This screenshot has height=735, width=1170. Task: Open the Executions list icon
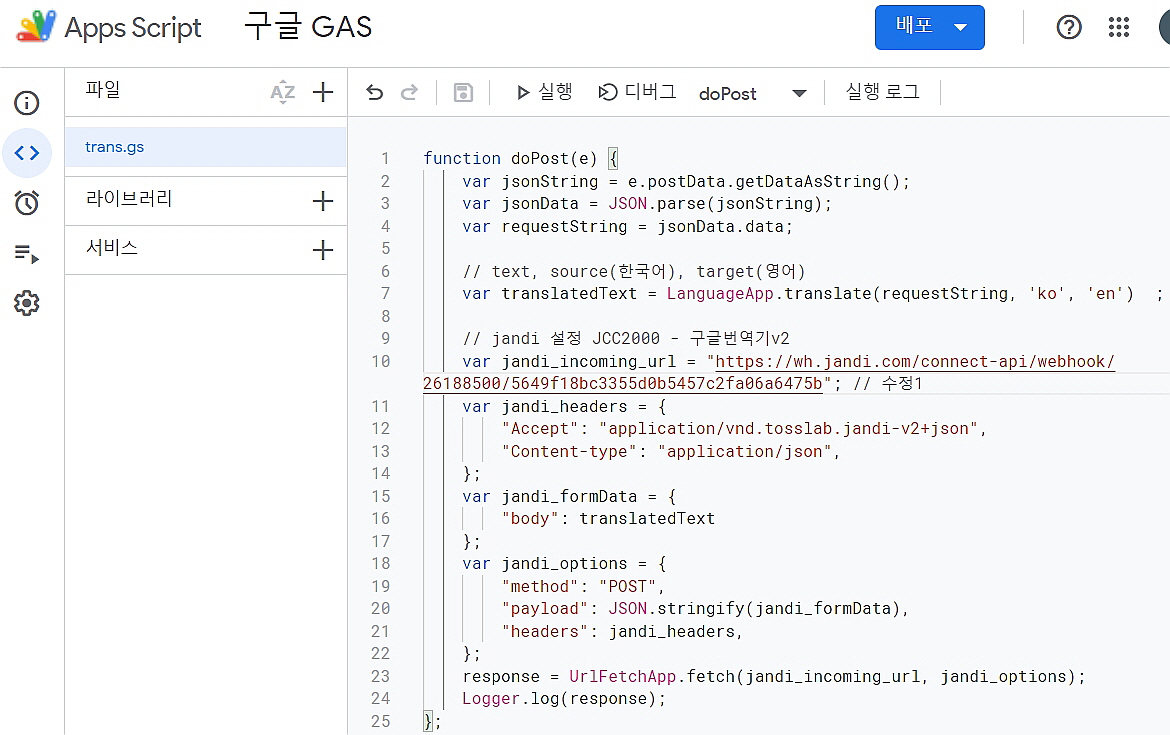27,254
